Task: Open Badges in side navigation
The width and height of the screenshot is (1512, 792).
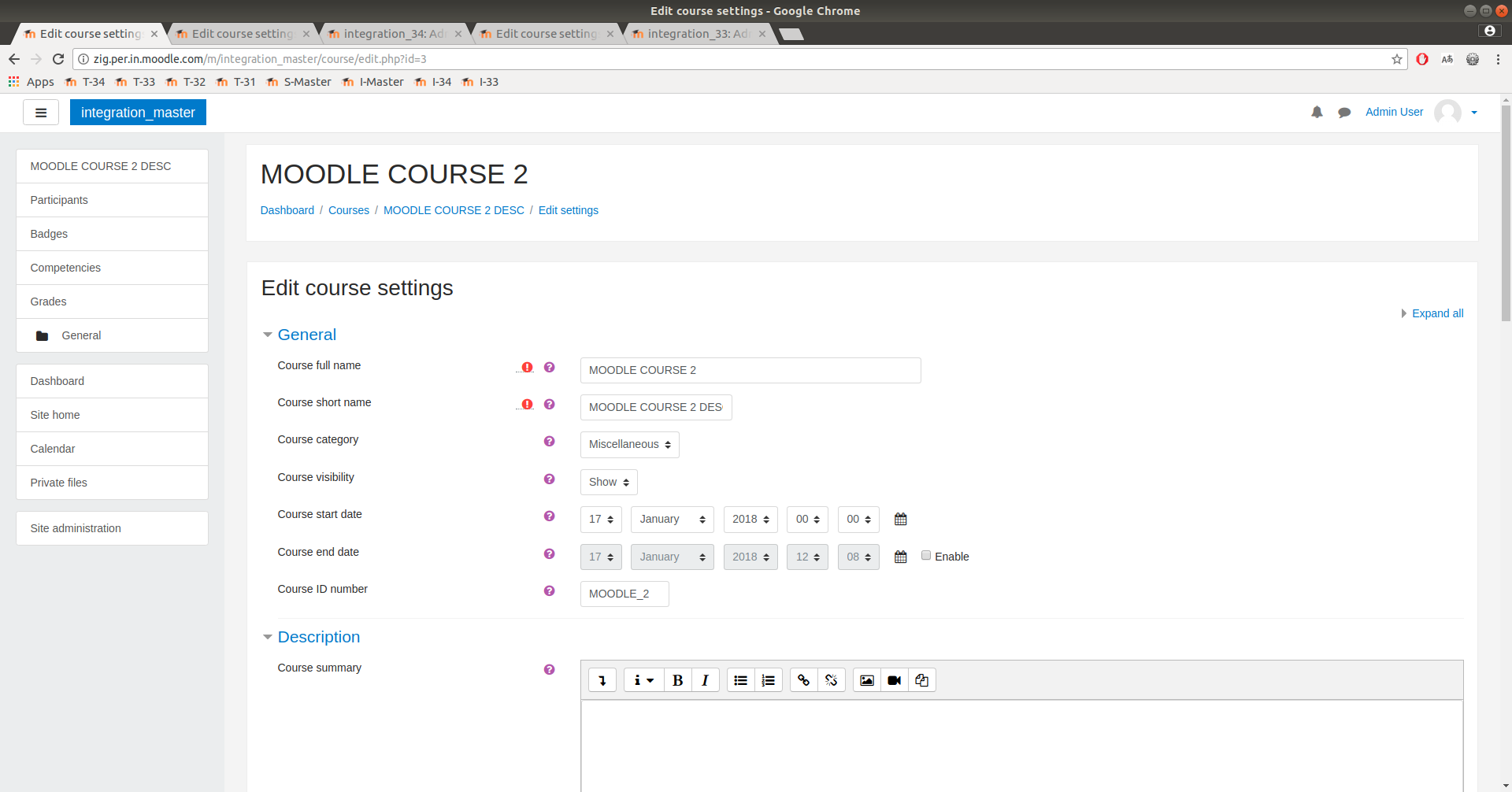Action: 112,234
